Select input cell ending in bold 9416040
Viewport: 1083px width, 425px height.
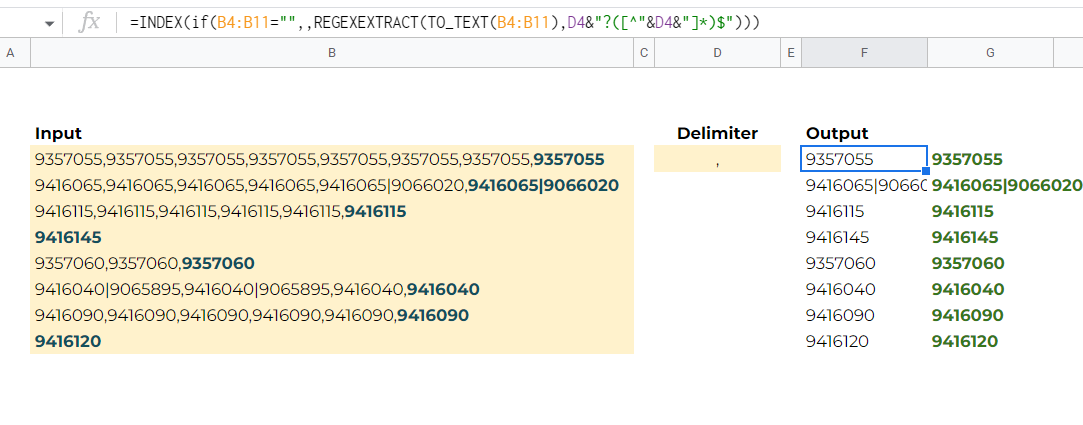[x=332, y=289]
